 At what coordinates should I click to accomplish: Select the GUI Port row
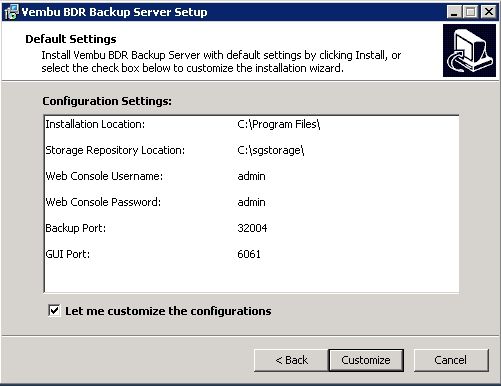pyautogui.click(x=251, y=254)
